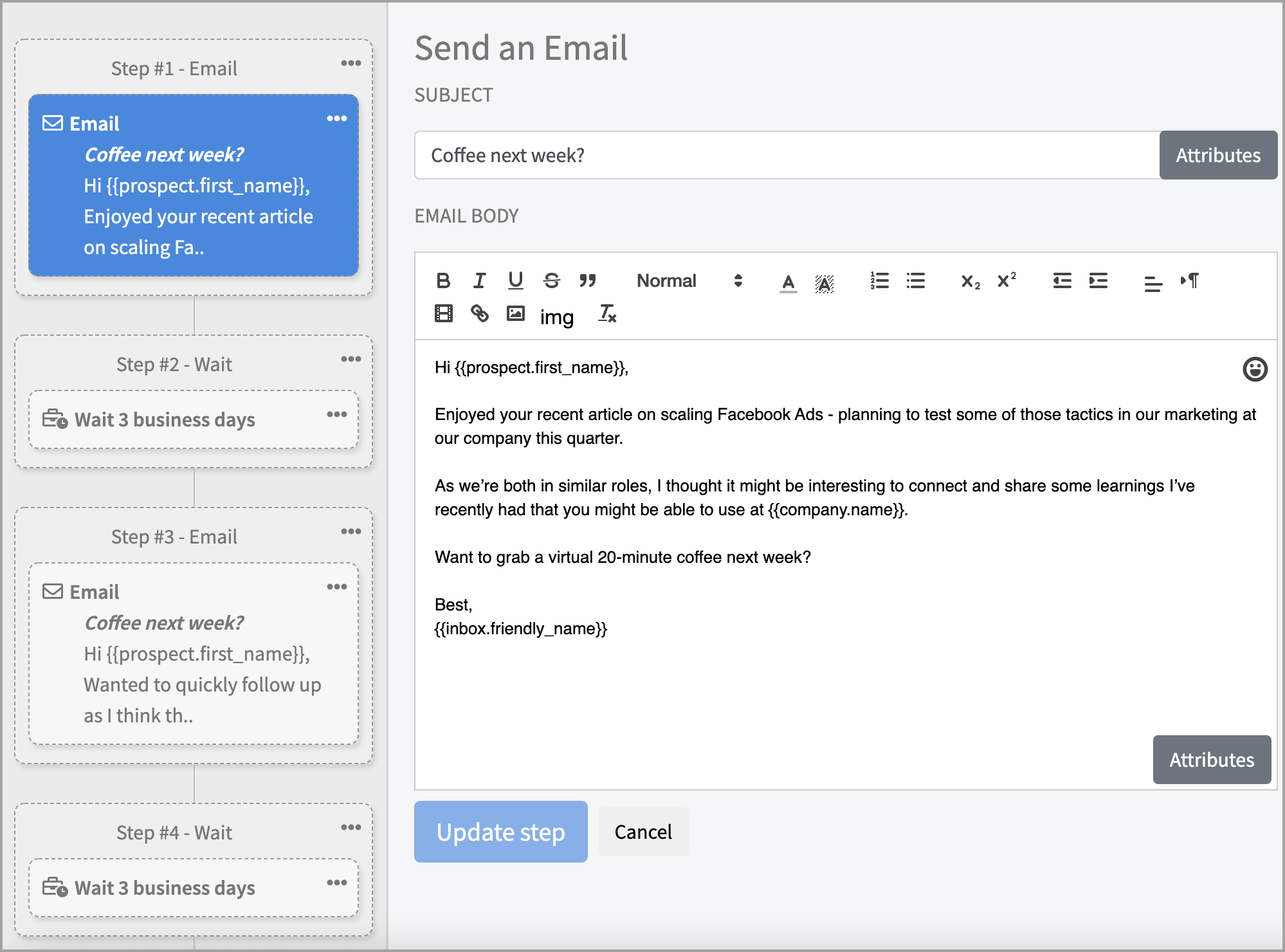Open the Step #1 - Email options menu
1285x952 pixels.
[x=351, y=63]
